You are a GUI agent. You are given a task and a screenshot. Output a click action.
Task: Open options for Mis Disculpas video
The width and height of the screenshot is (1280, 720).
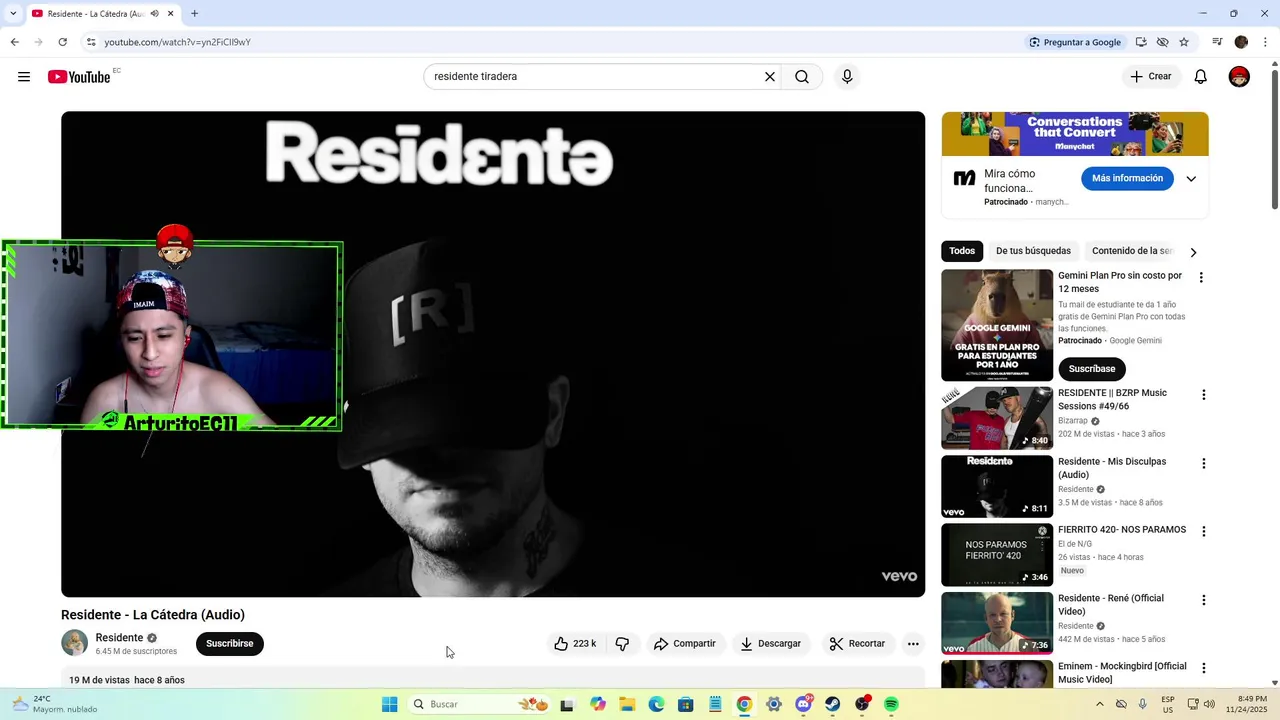(1203, 464)
